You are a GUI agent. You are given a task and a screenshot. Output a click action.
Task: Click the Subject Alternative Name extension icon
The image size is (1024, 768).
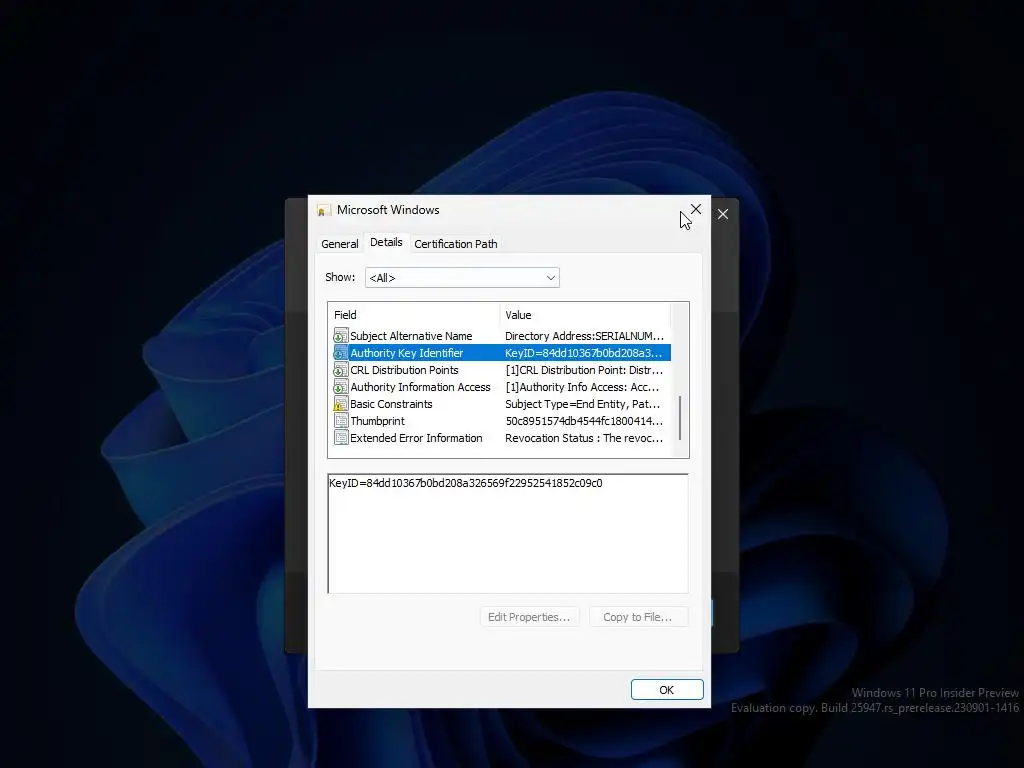coord(340,336)
